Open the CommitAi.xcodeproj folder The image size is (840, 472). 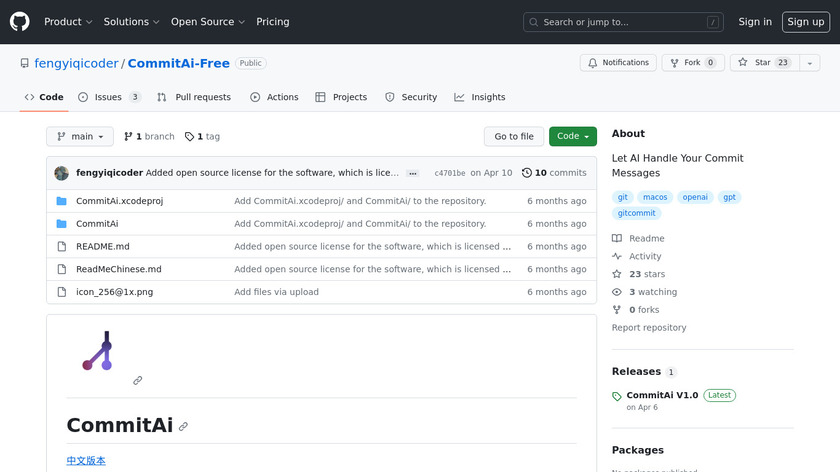pos(119,201)
